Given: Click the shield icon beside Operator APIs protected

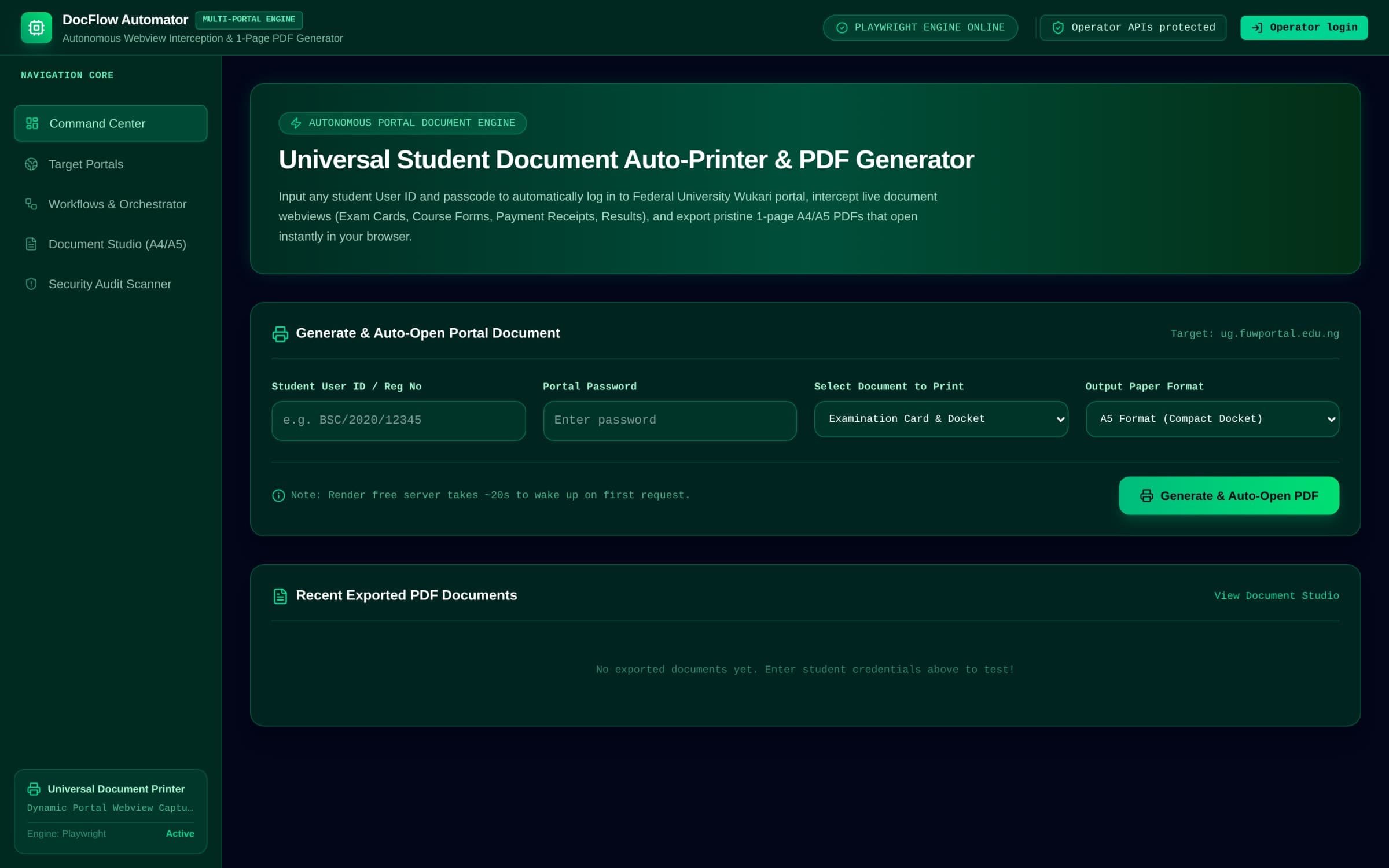Looking at the screenshot, I should [1058, 28].
